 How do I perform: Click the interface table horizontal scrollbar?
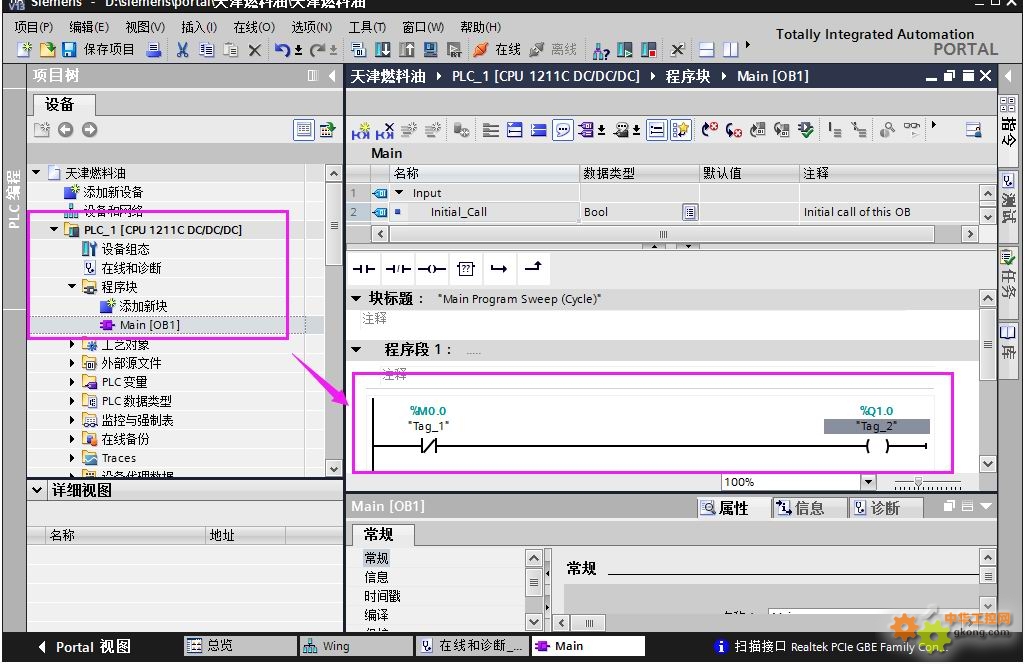coord(662,234)
